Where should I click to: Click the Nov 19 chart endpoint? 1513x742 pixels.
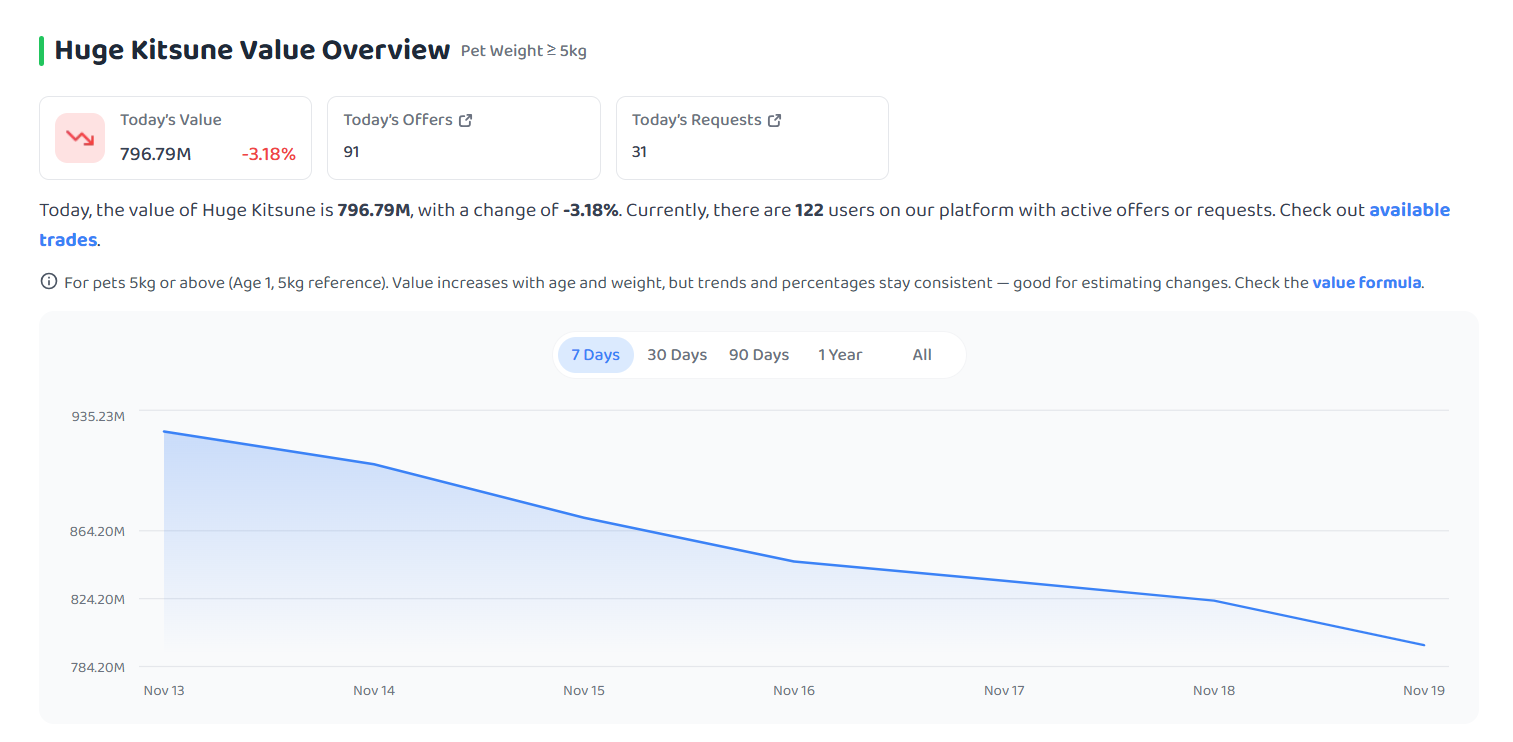[x=1424, y=645]
